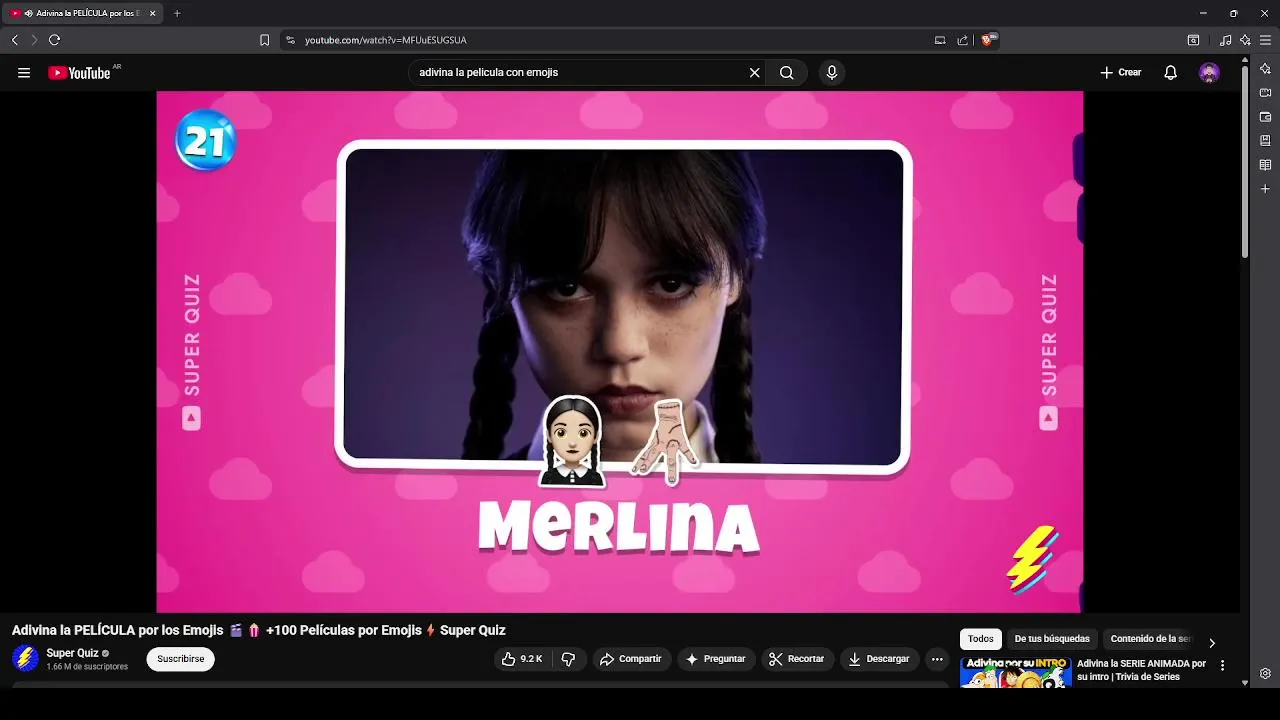Add item to sidebar with plus

point(1265,189)
